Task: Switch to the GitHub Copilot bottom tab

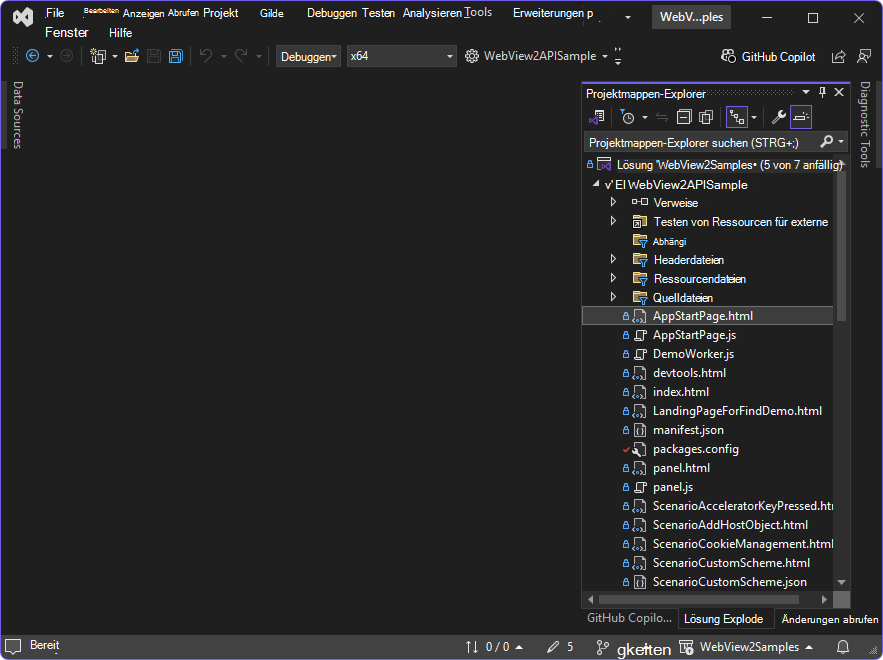Action: coord(629,618)
